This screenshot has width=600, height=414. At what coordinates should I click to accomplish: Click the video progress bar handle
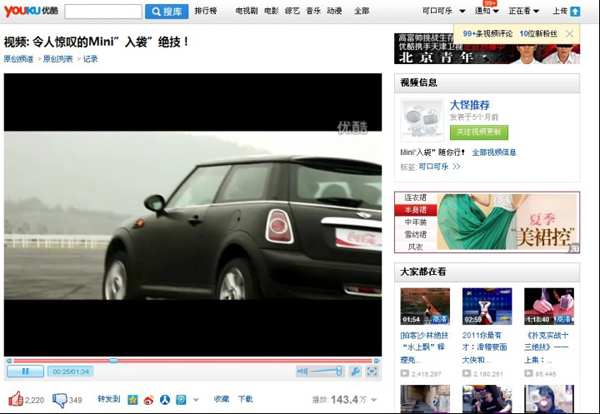click(x=113, y=360)
